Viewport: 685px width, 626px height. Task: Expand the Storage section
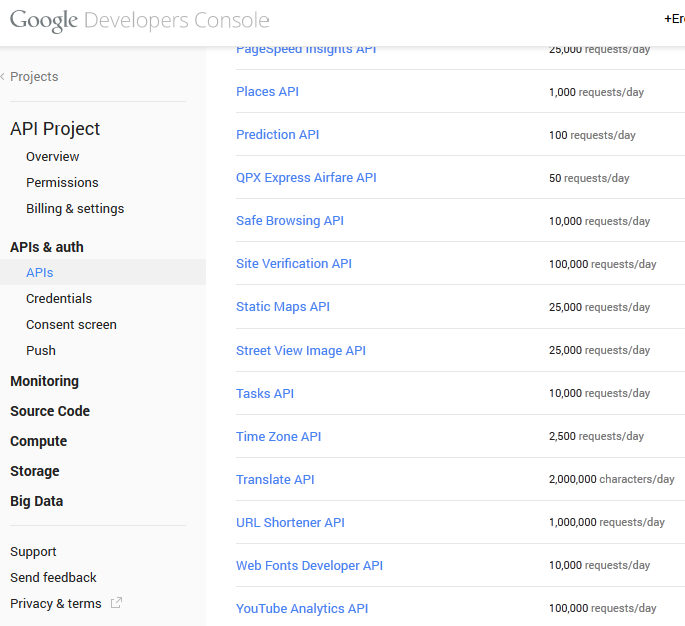tap(35, 471)
